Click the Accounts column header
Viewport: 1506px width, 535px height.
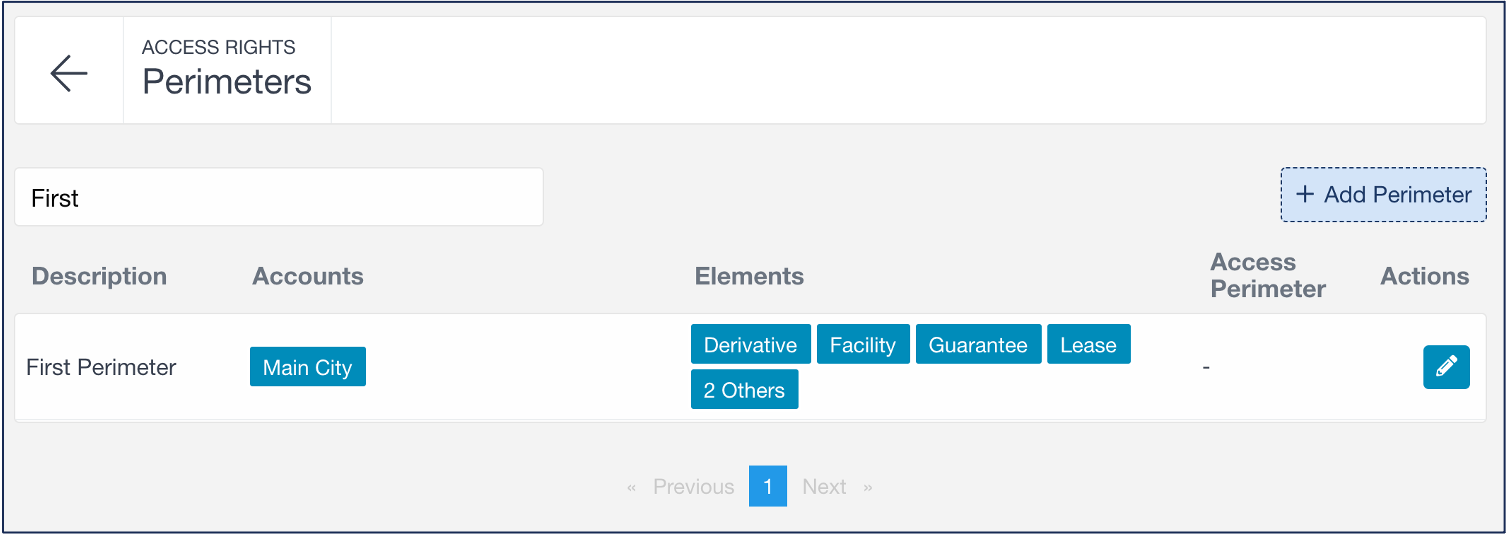point(308,276)
